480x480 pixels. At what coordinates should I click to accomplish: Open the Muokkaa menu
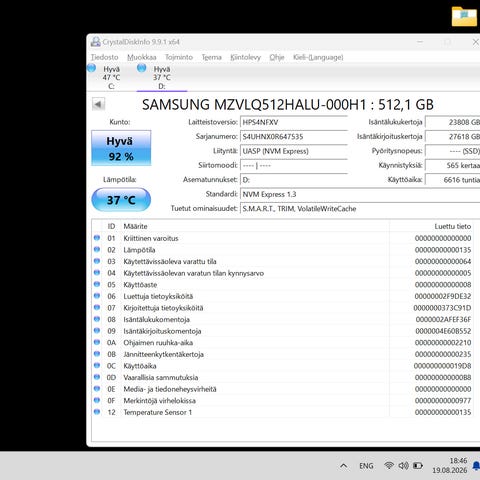pos(142,57)
